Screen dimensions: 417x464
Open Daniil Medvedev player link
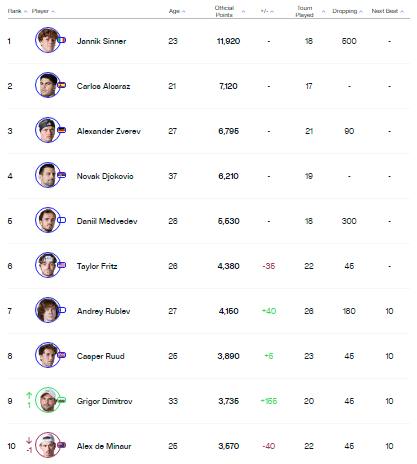[x=107, y=221]
